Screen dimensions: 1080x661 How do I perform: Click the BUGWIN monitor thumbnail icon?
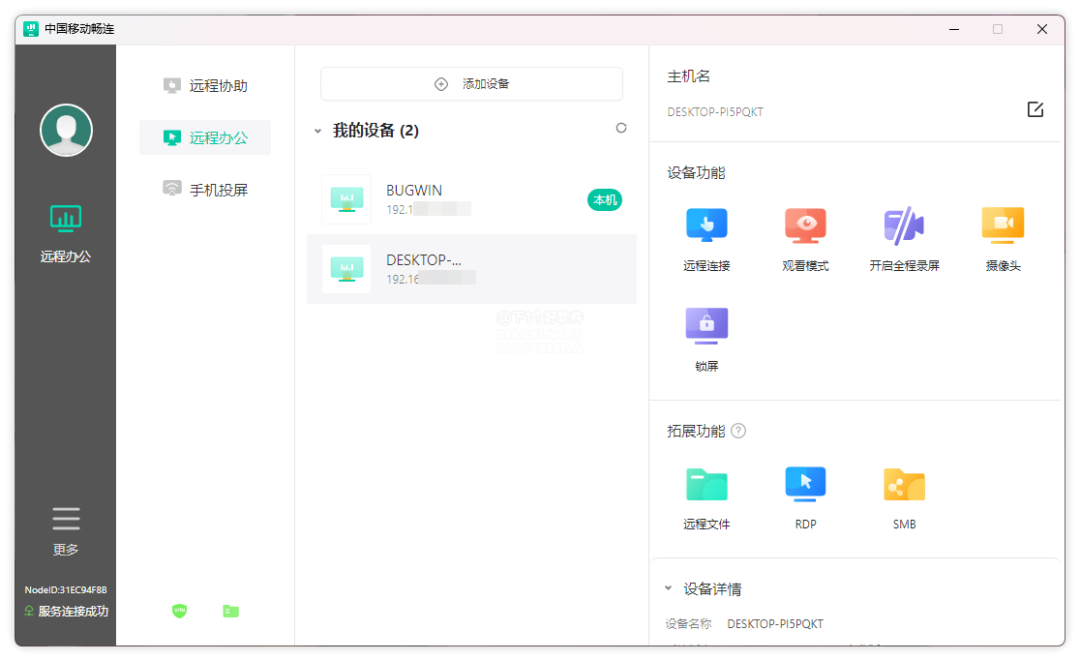pos(346,199)
